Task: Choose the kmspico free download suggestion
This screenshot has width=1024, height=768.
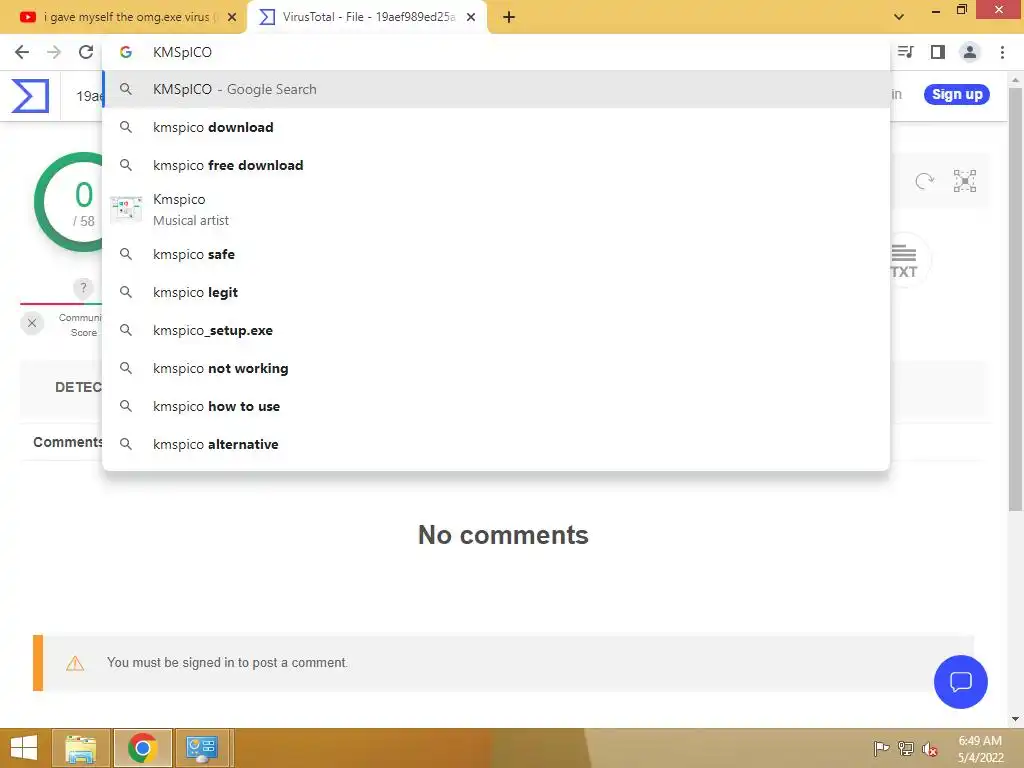Action: pyautogui.click(x=496, y=165)
